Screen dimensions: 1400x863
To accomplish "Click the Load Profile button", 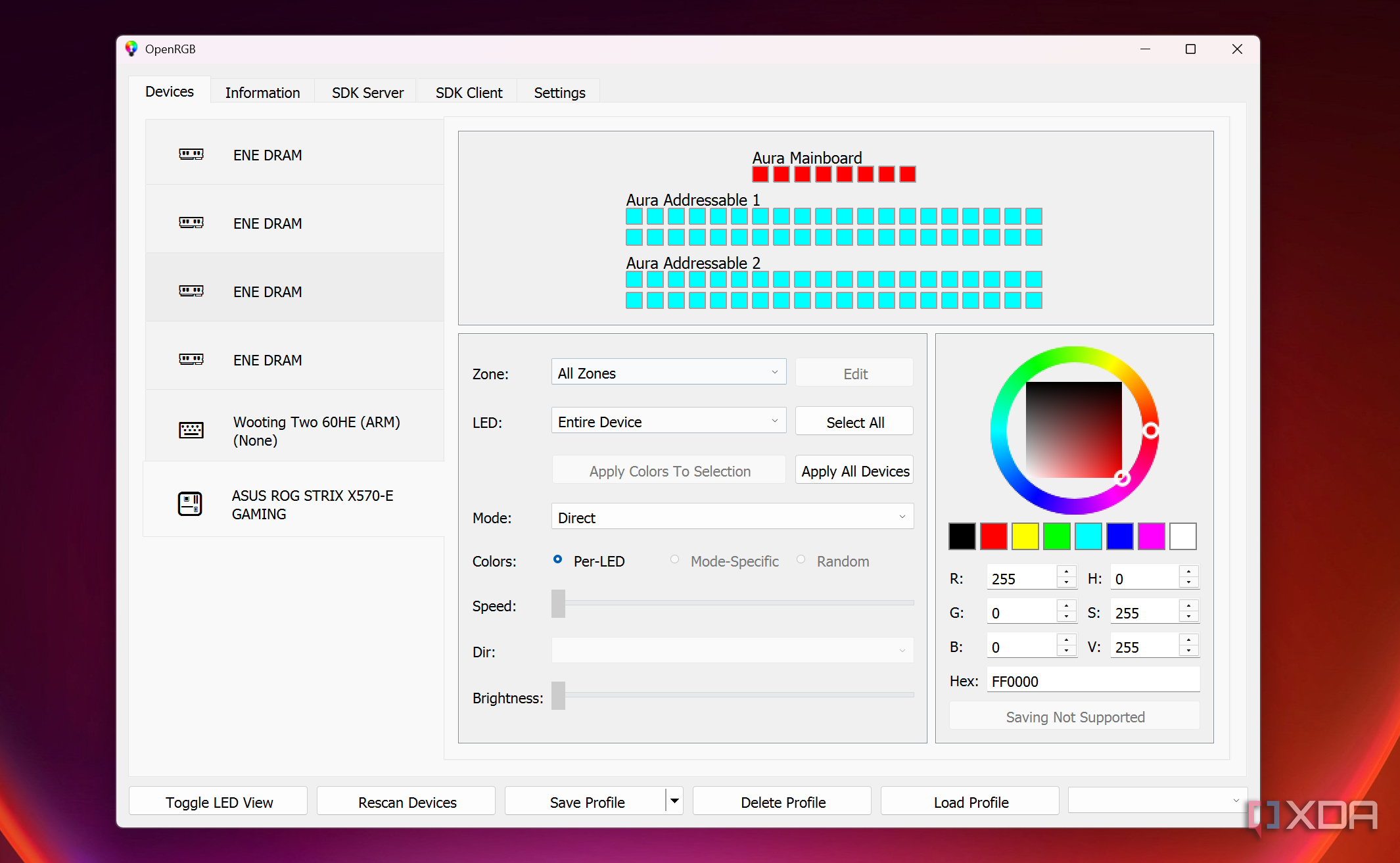I will pos(971,802).
